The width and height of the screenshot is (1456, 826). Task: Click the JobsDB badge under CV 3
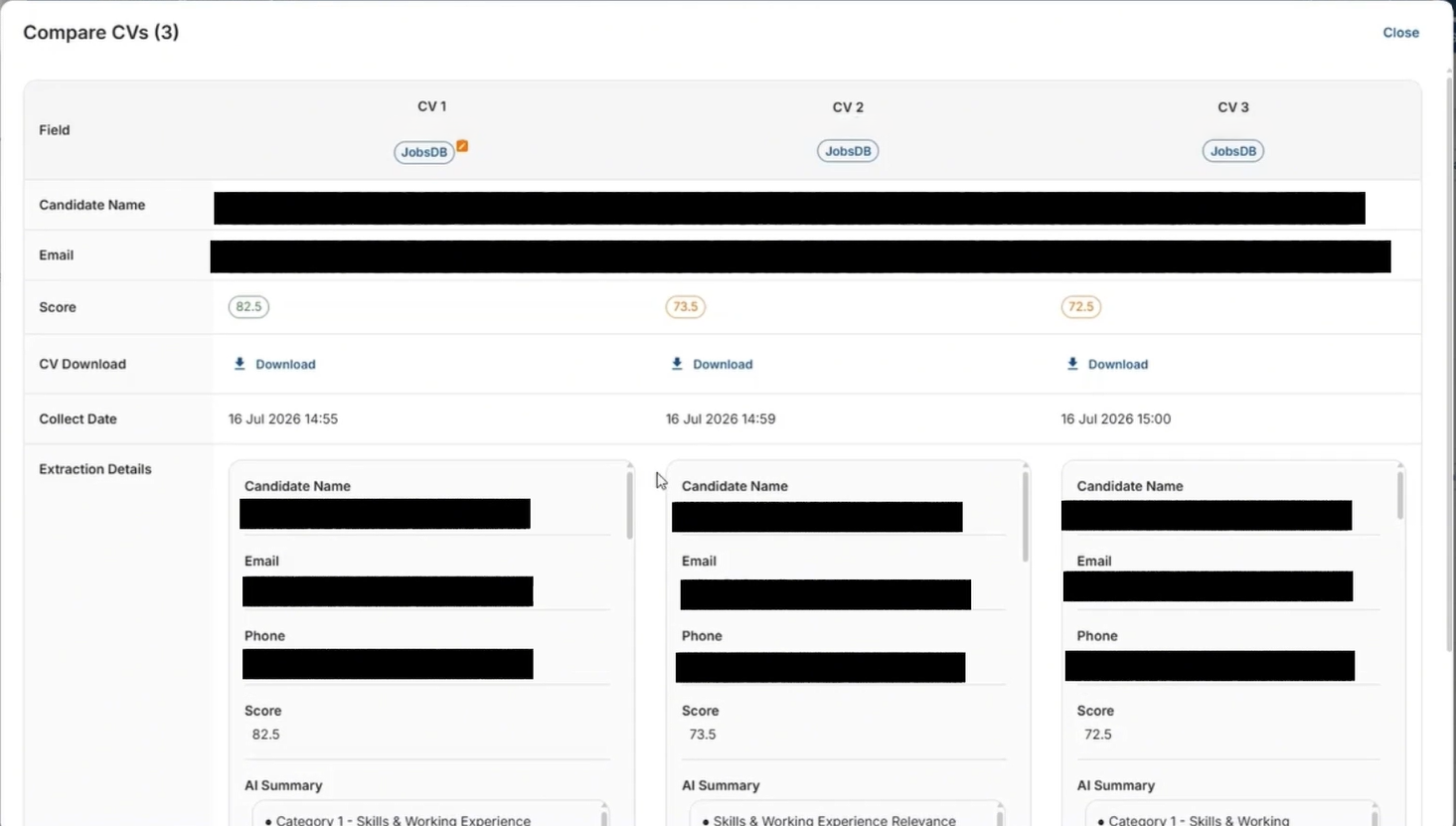[x=1233, y=151]
